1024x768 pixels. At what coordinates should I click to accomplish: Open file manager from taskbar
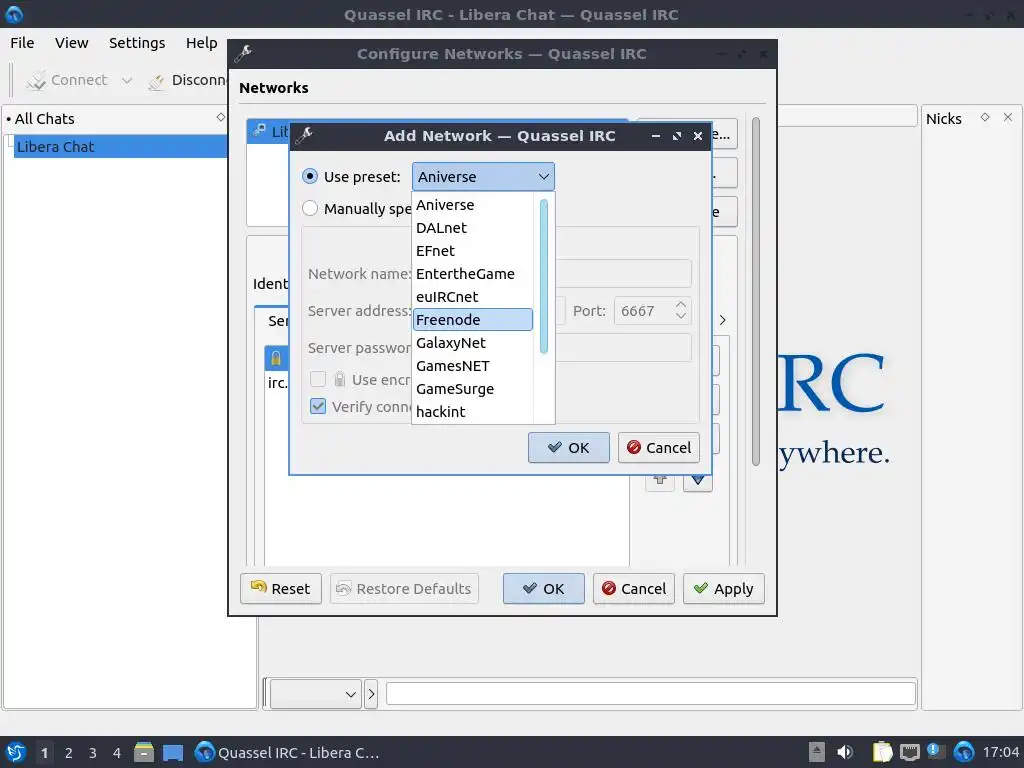click(144, 752)
